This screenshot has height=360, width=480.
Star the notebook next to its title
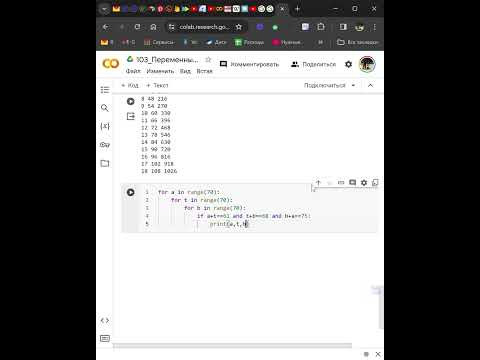click(x=208, y=60)
